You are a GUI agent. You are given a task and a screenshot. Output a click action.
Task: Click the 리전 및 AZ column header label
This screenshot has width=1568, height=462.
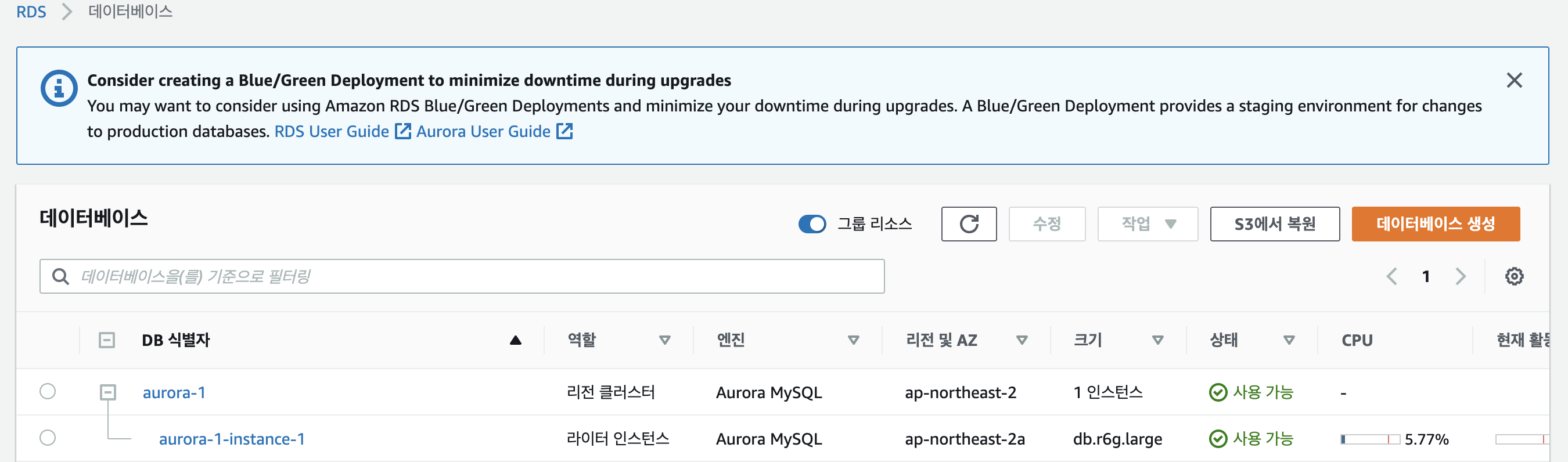click(941, 340)
